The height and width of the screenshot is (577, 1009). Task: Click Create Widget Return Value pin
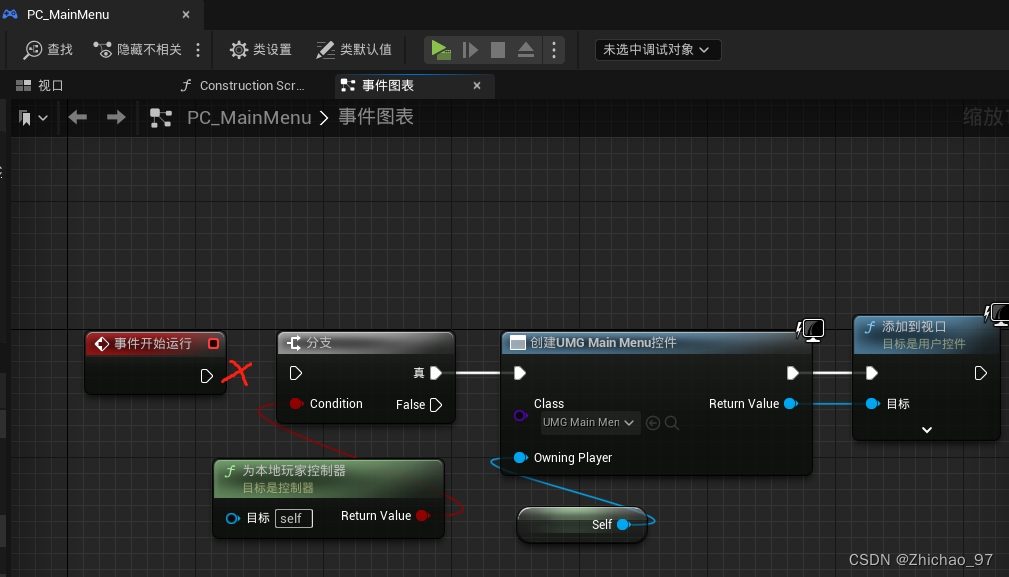pyautogui.click(x=791, y=403)
